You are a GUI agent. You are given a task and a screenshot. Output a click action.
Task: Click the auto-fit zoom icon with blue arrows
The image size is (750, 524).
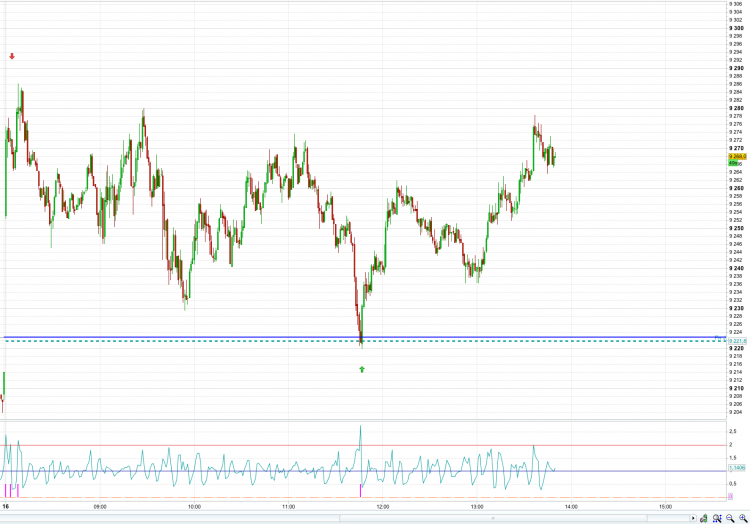(x=717, y=518)
